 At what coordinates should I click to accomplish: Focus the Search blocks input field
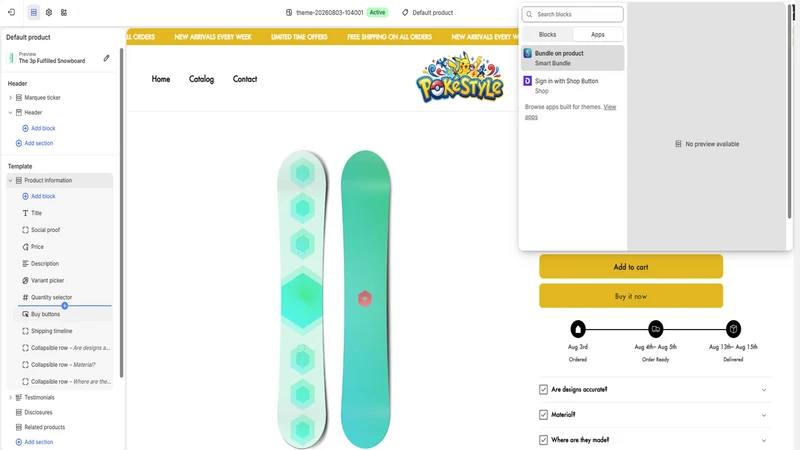point(572,14)
